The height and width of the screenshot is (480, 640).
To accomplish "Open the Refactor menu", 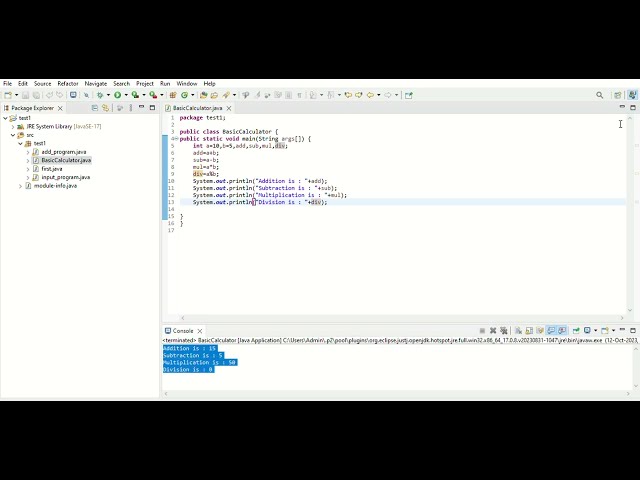I will (68, 84).
